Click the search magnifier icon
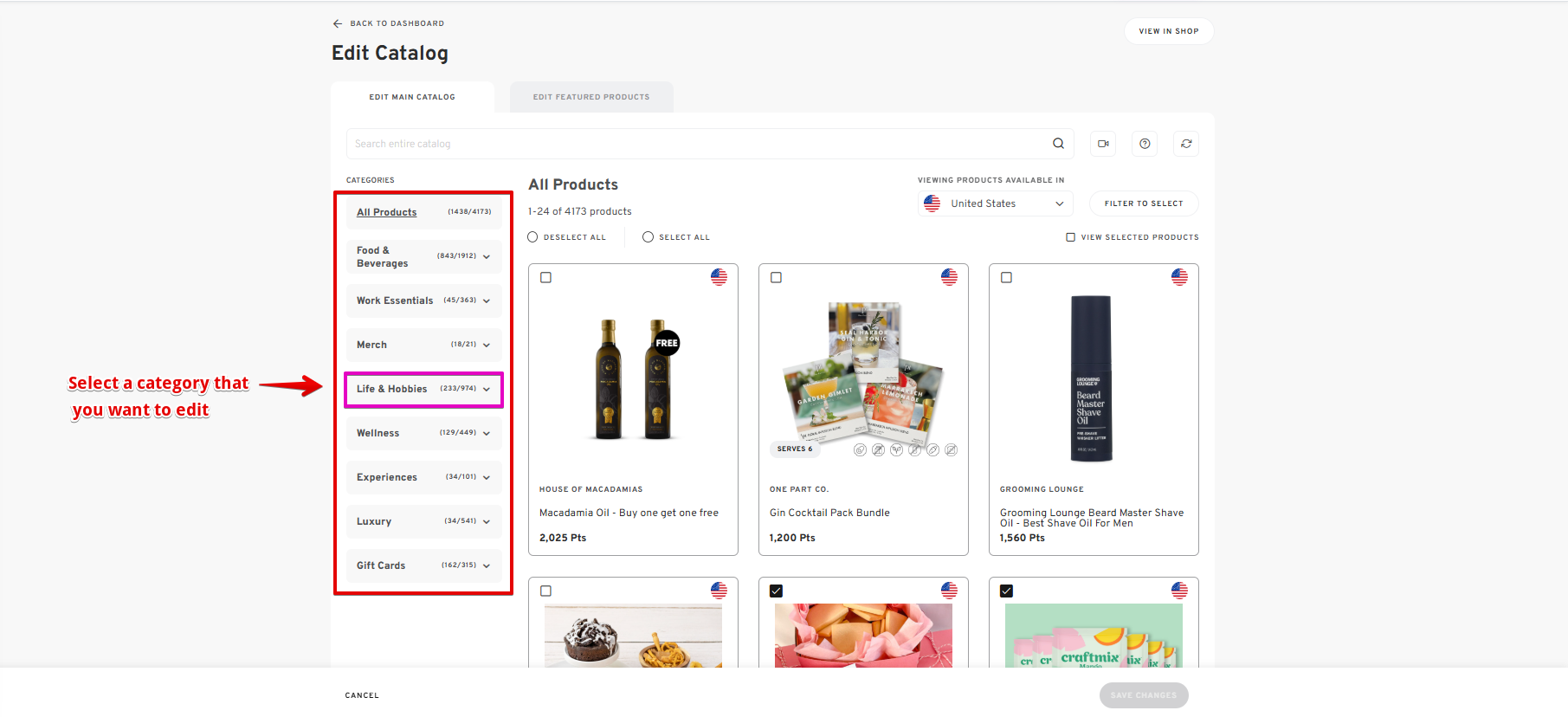 coord(1058,144)
